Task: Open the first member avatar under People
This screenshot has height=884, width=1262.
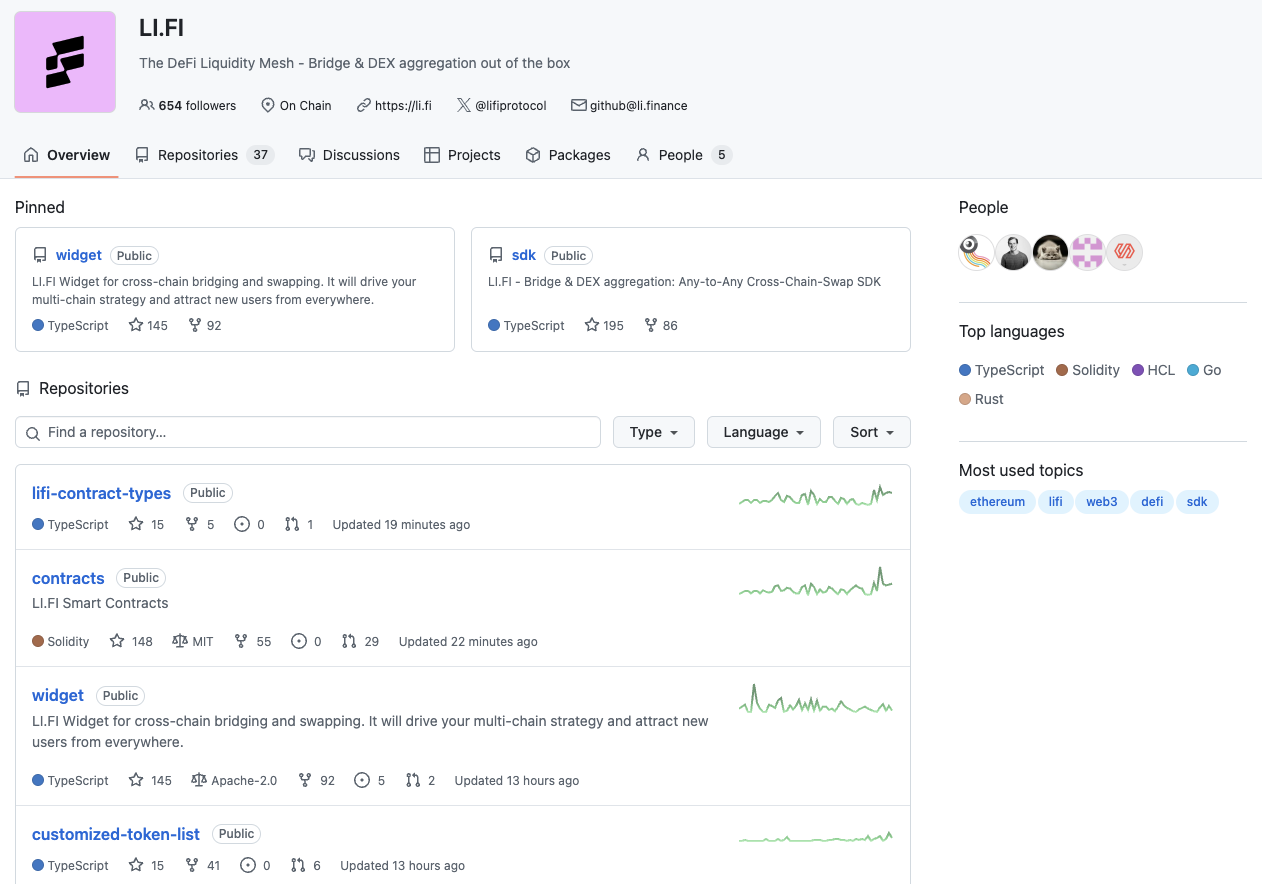Action: click(976, 253)
